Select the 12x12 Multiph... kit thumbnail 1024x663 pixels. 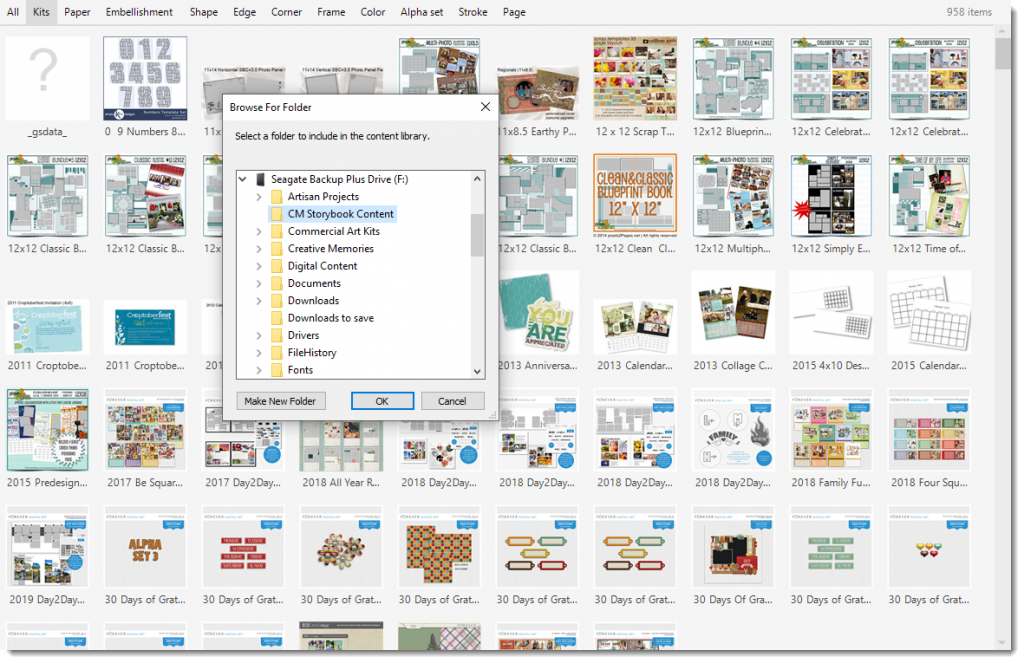[x=733, y=196]
